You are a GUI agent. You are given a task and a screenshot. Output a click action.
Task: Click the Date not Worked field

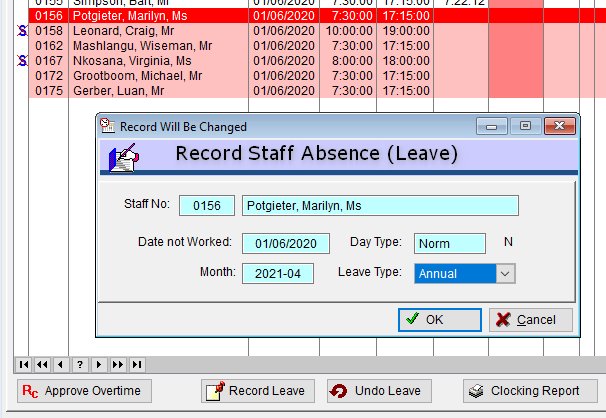(x=285, y=244)
